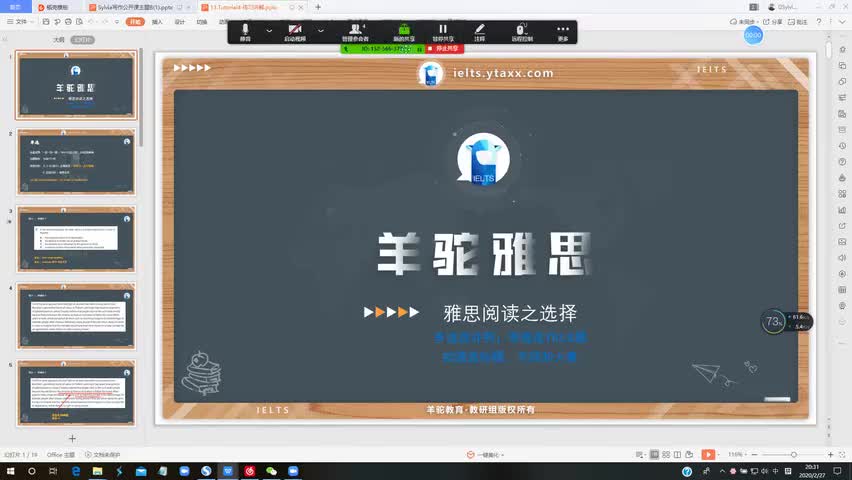Open the 一键美化 beautify option

click(x=485, y=454)
